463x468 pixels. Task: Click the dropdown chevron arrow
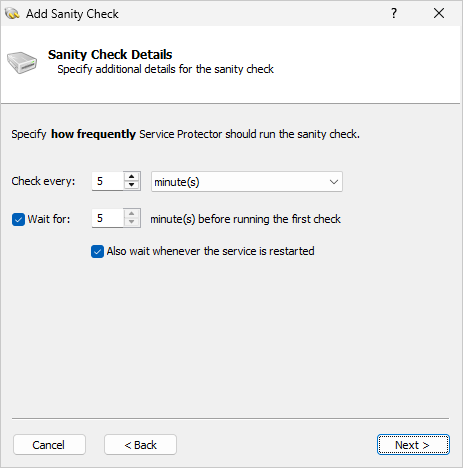pyautogui.click(x=334, y=182)
